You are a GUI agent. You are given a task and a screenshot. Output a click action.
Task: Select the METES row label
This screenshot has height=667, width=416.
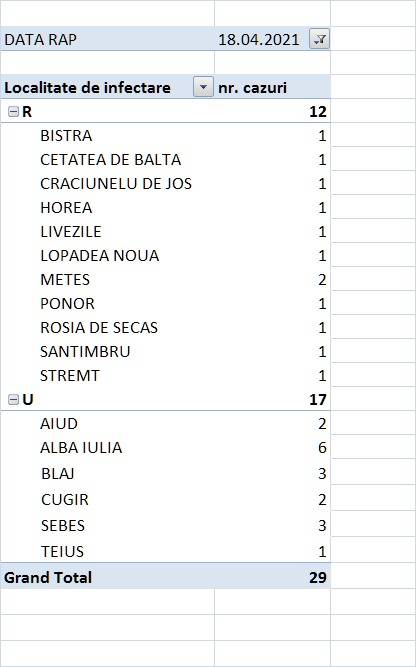[x=65, y=280]
